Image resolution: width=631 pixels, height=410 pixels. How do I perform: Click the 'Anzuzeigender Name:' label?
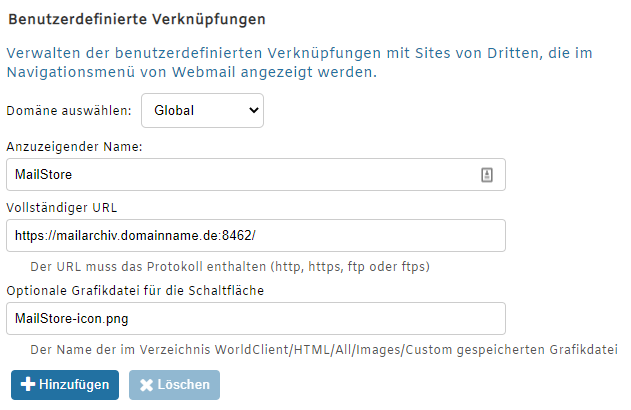pos(75,147)
